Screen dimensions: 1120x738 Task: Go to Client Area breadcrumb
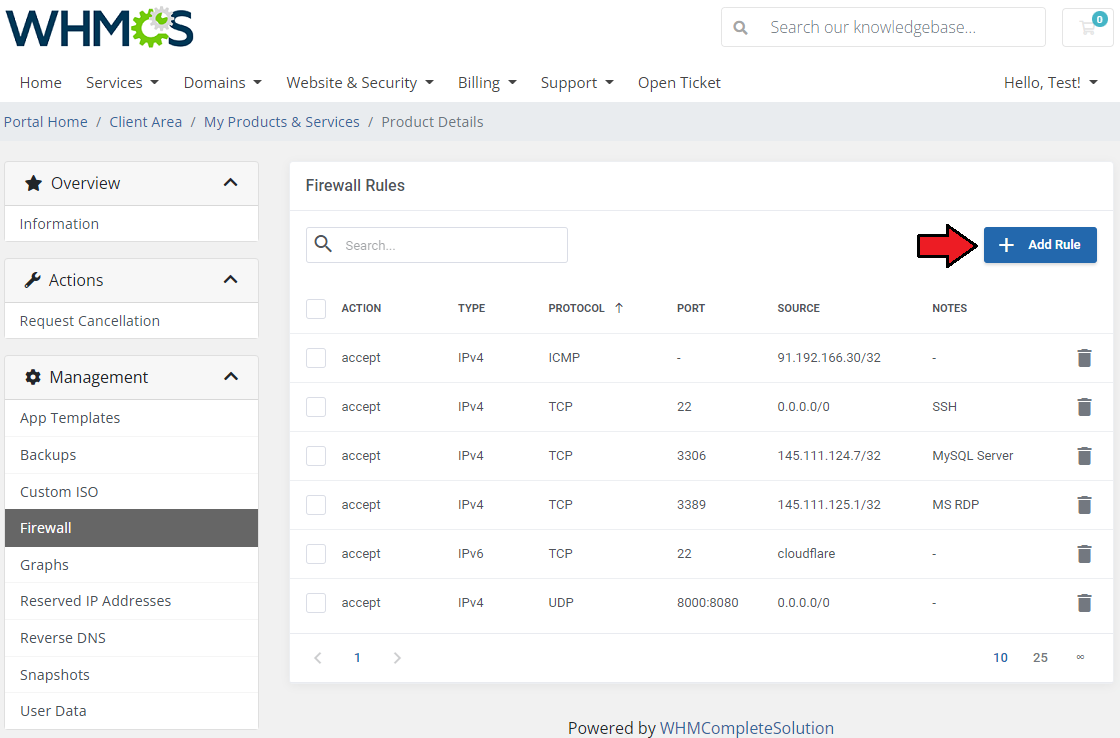(146, 122)
